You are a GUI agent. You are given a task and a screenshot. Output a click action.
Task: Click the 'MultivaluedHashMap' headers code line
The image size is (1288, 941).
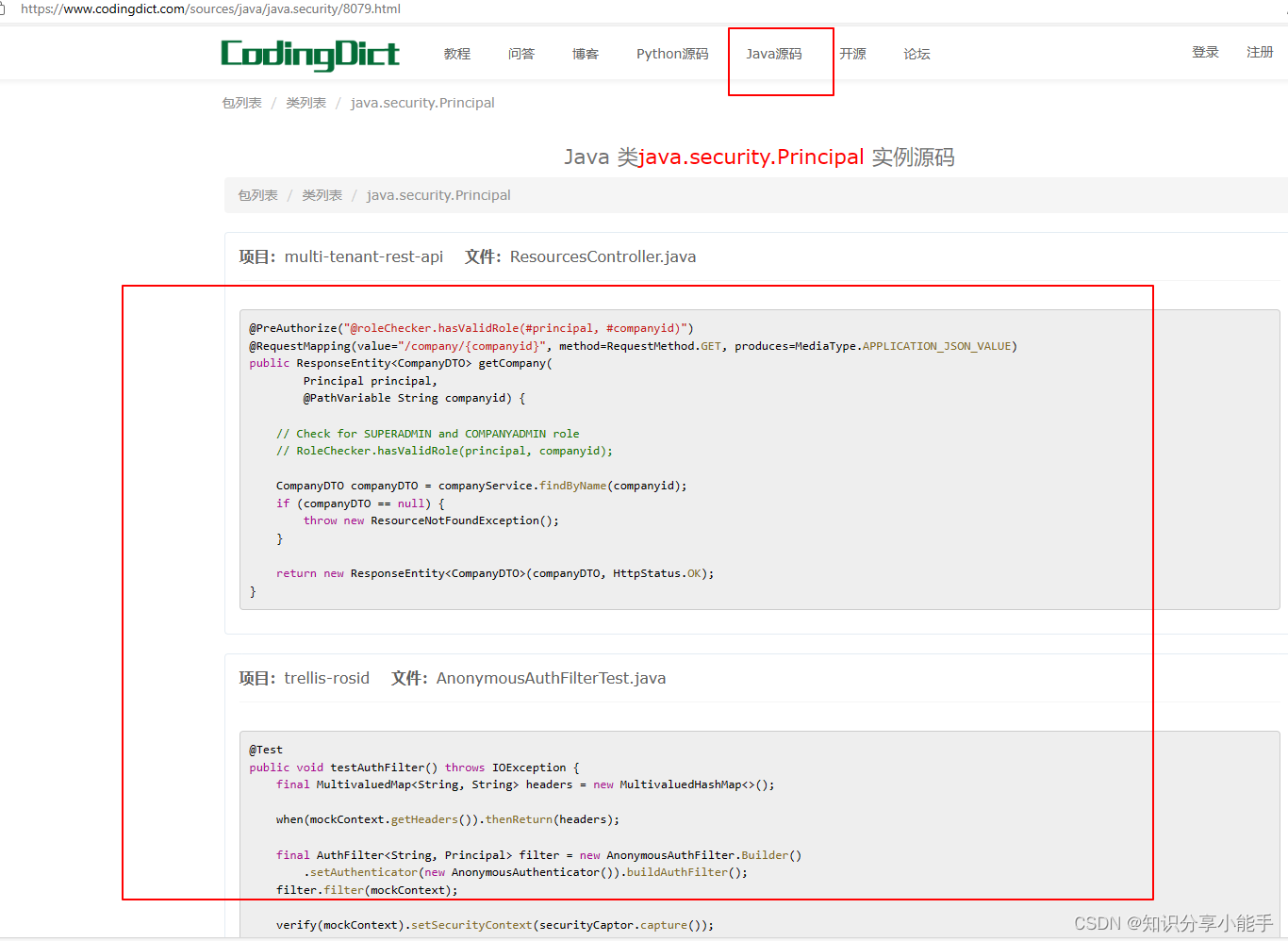click(x=525, y=784)
